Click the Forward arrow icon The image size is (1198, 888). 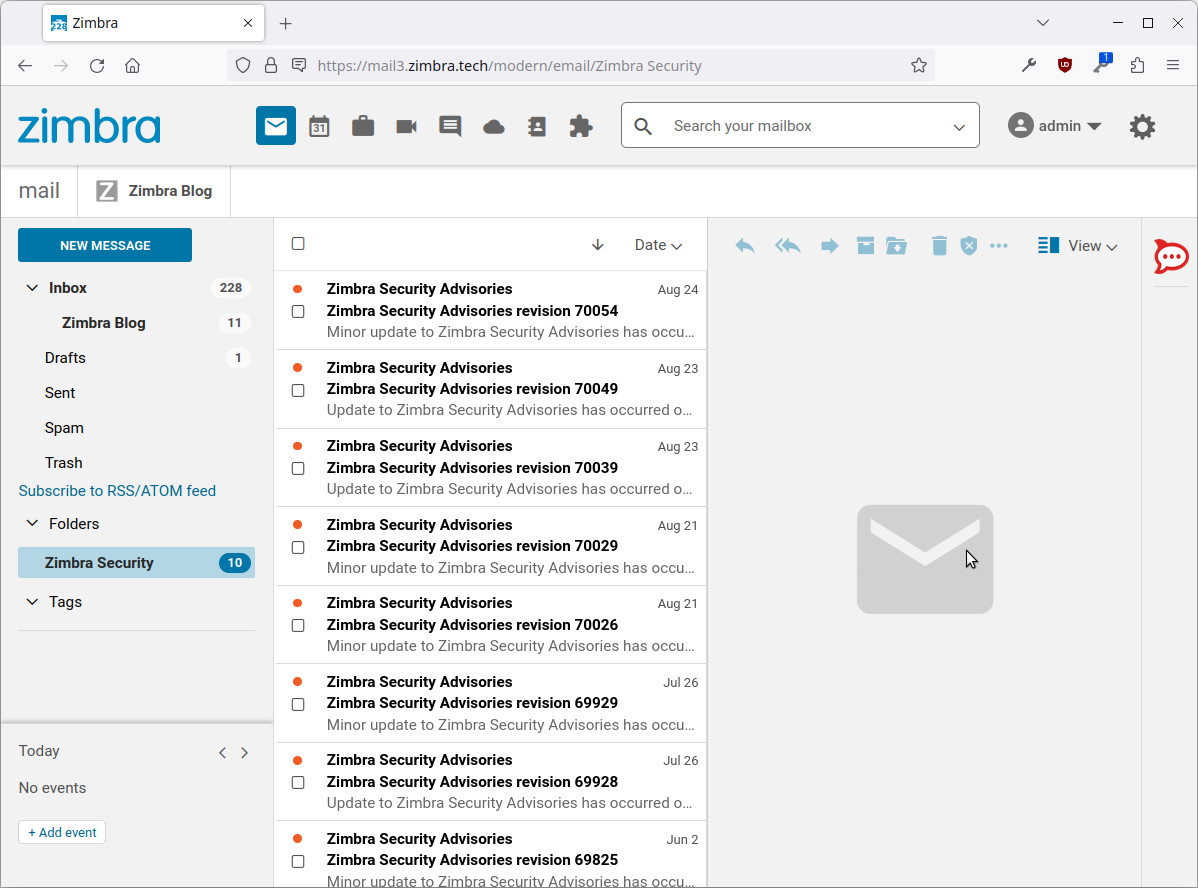829,245
